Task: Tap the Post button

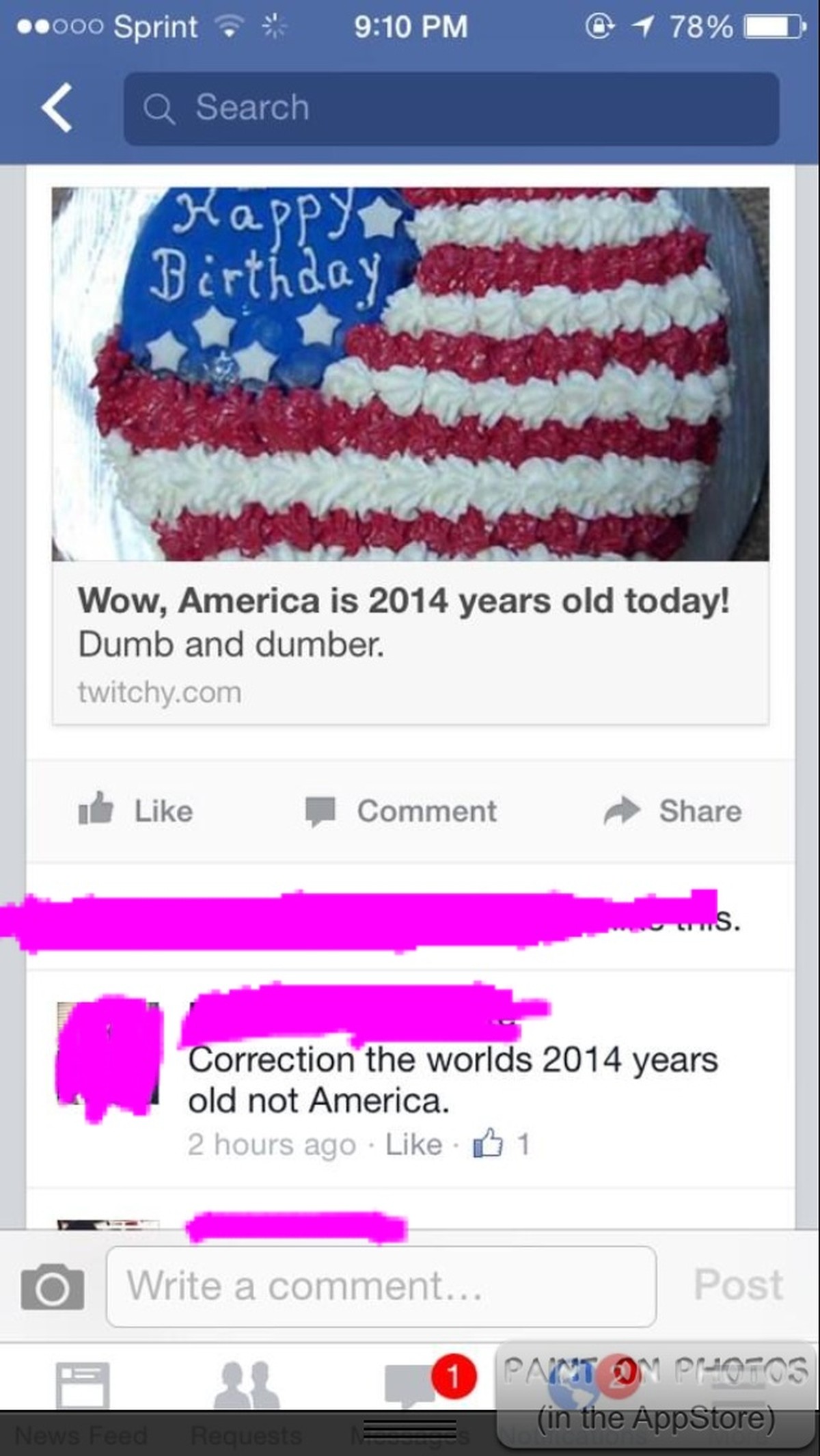Action: 738,1285
